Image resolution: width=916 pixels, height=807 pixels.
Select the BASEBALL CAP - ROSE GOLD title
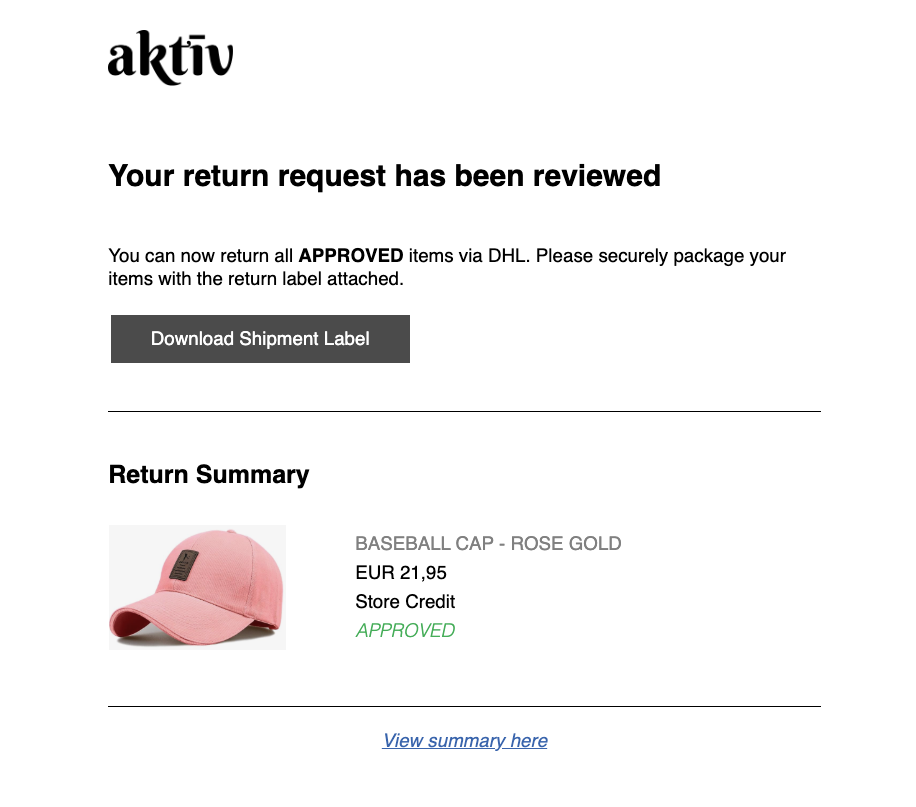point(488,544)
